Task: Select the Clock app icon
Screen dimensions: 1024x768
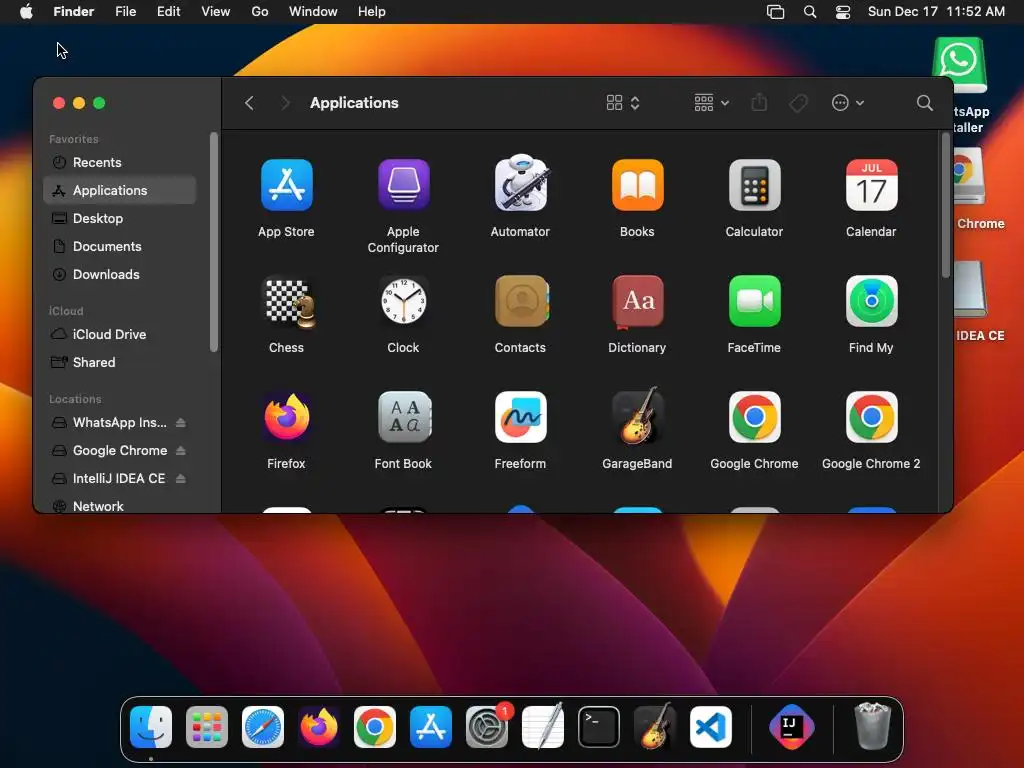Action: (404, 301)
